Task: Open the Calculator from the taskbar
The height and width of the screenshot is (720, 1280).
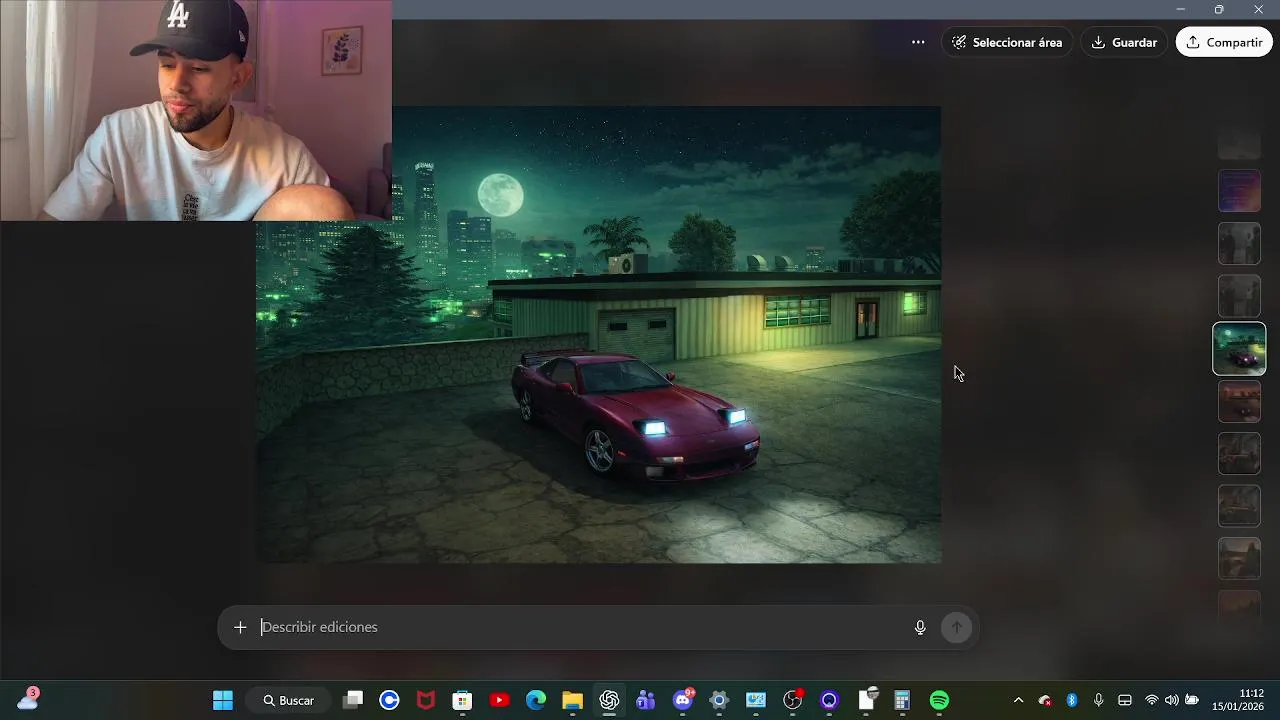Action: [x=902, y=700]
